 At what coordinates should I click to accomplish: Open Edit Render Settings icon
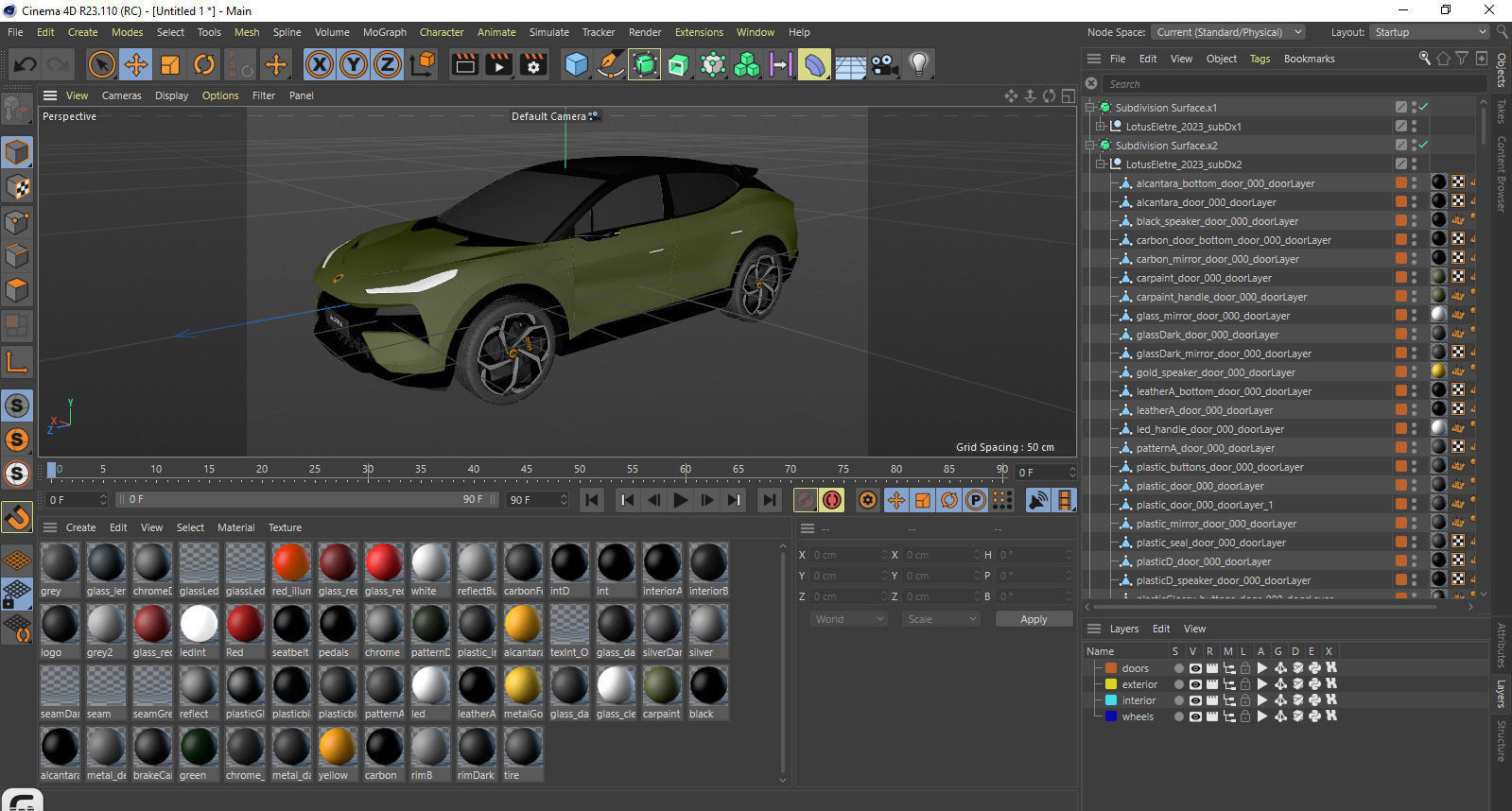pyautogui.click(x=534, y=64)
